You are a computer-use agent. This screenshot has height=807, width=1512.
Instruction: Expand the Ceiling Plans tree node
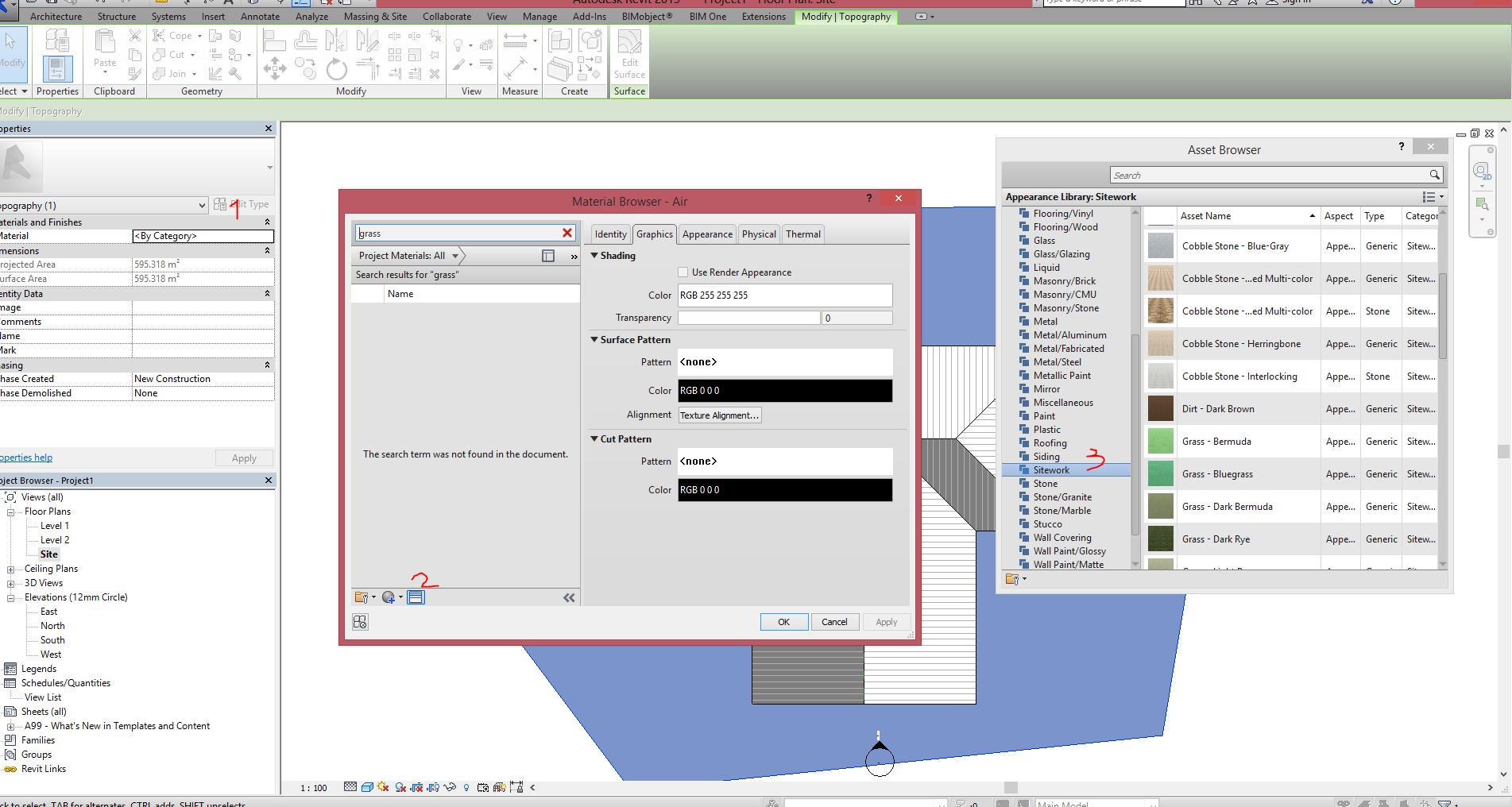point(11,569)
